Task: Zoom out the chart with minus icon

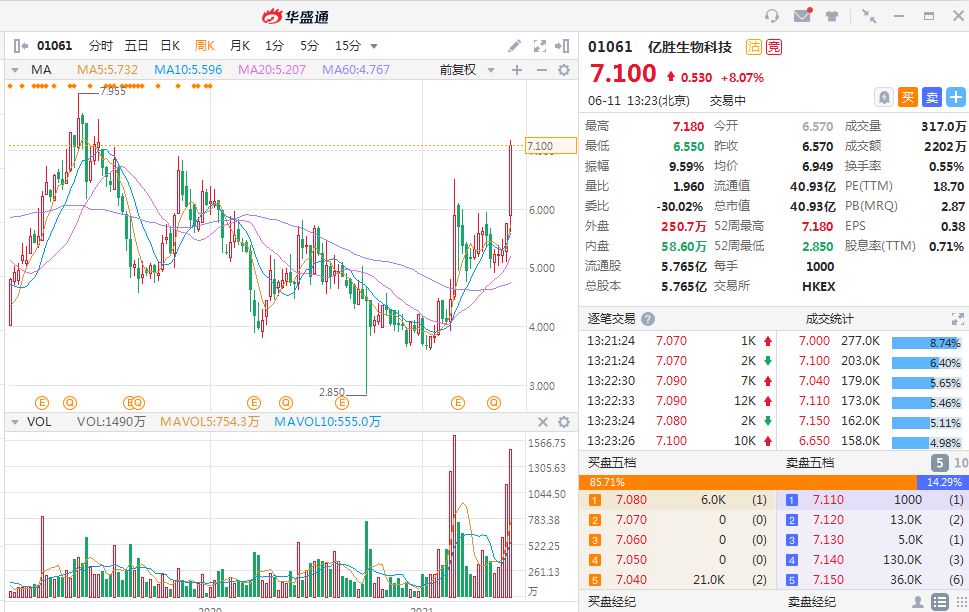Action: coord(541,70)
